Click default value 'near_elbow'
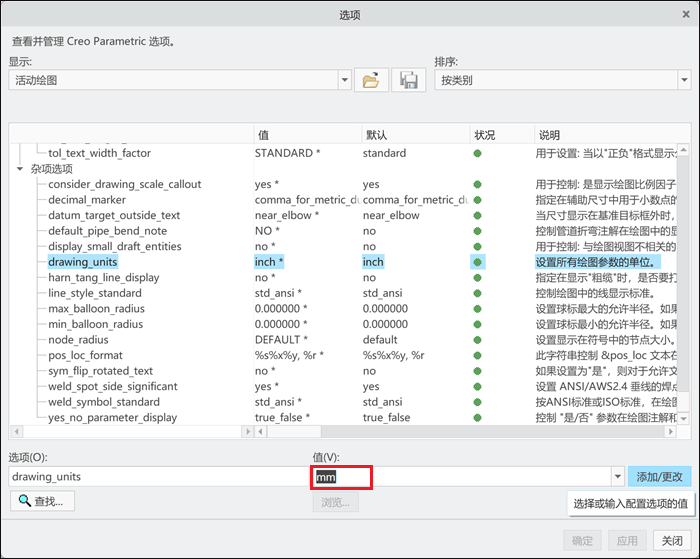This screenshot has height=559, width=700. pos(391,215)
